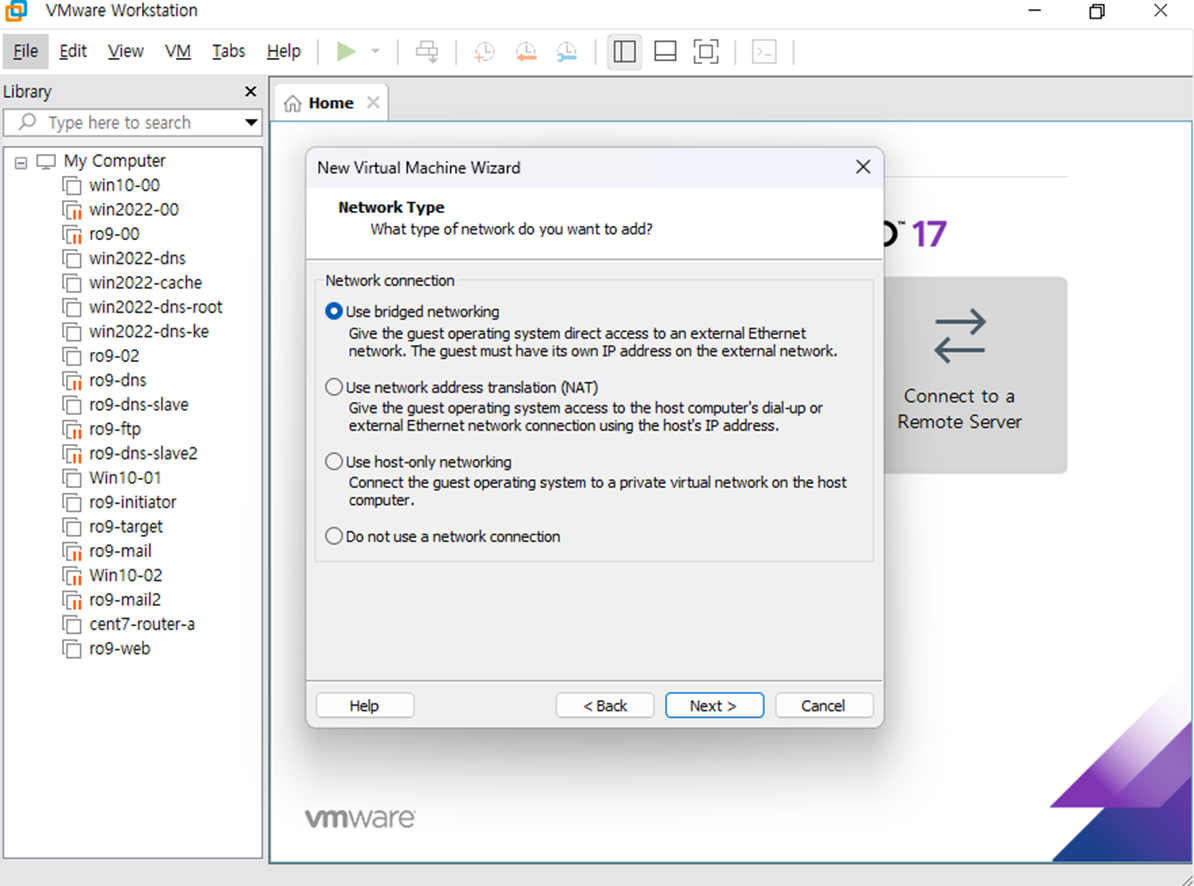The height and width of the screenshot is (886, 1194).
Task: Click the VMware Workstation app icon in title bar
Action: tap(16, 11)
